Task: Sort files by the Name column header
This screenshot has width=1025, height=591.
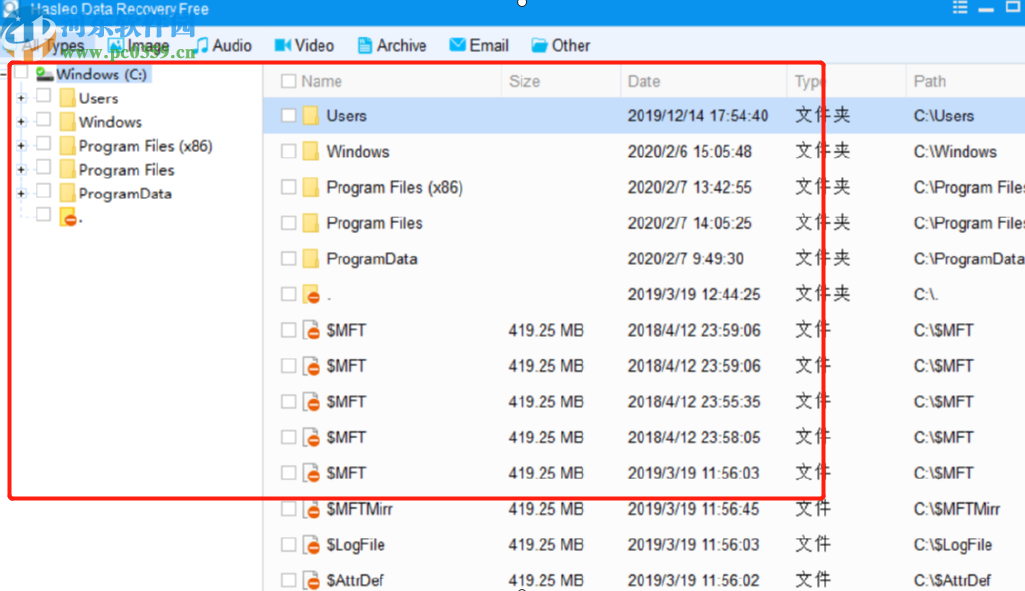Action: click(321, 81)
